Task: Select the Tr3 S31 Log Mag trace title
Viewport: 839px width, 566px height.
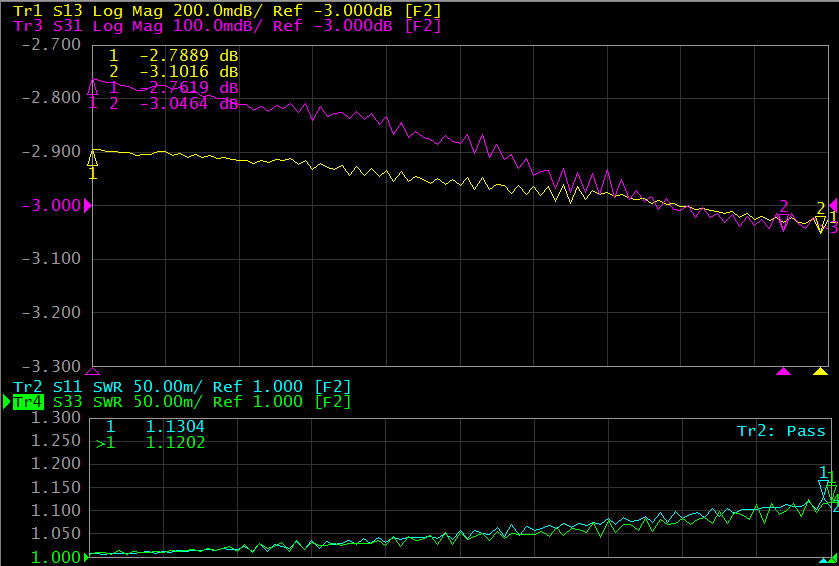Action: 227,26
